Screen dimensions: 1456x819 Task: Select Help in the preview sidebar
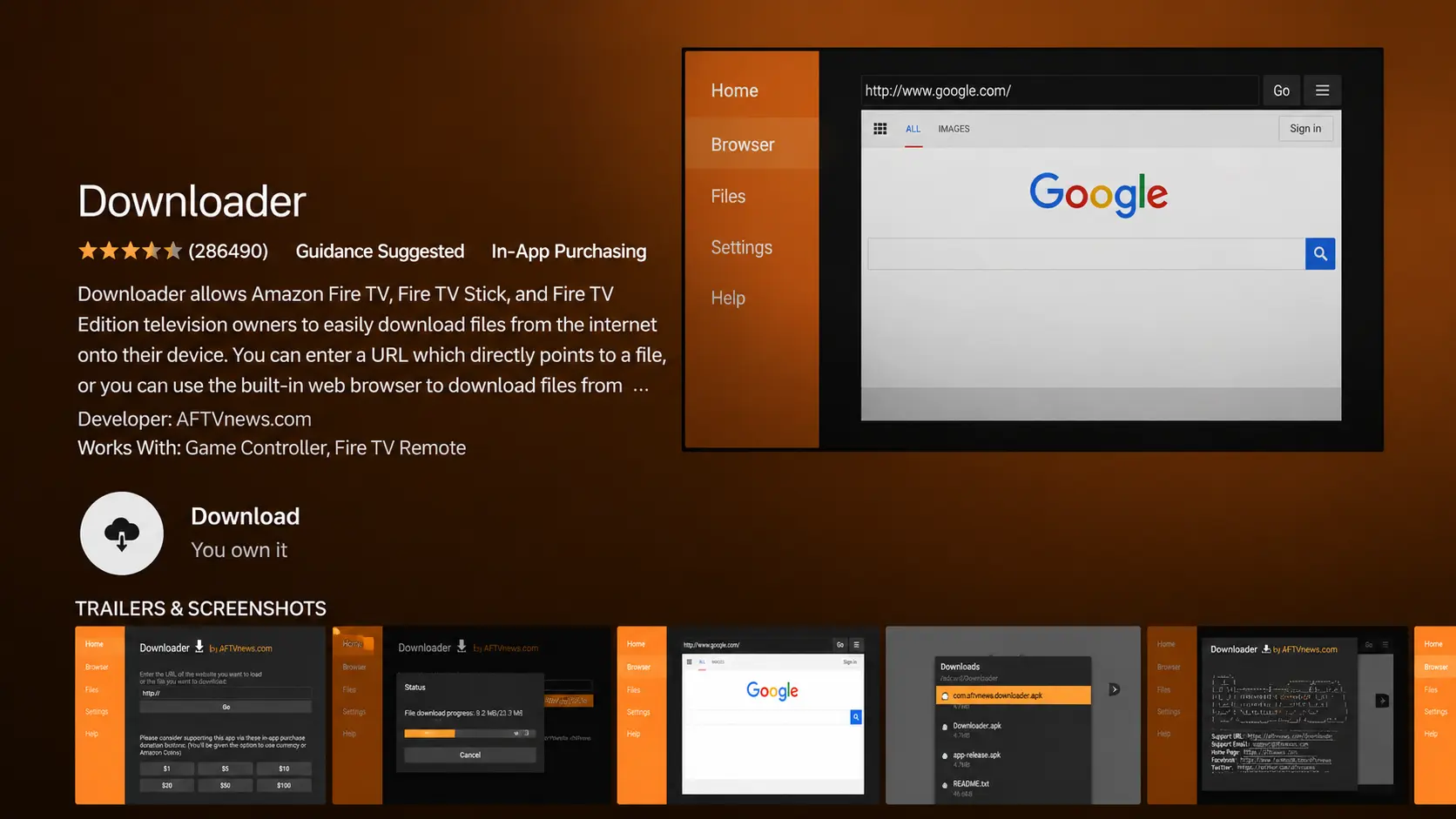tap(728, 298)
